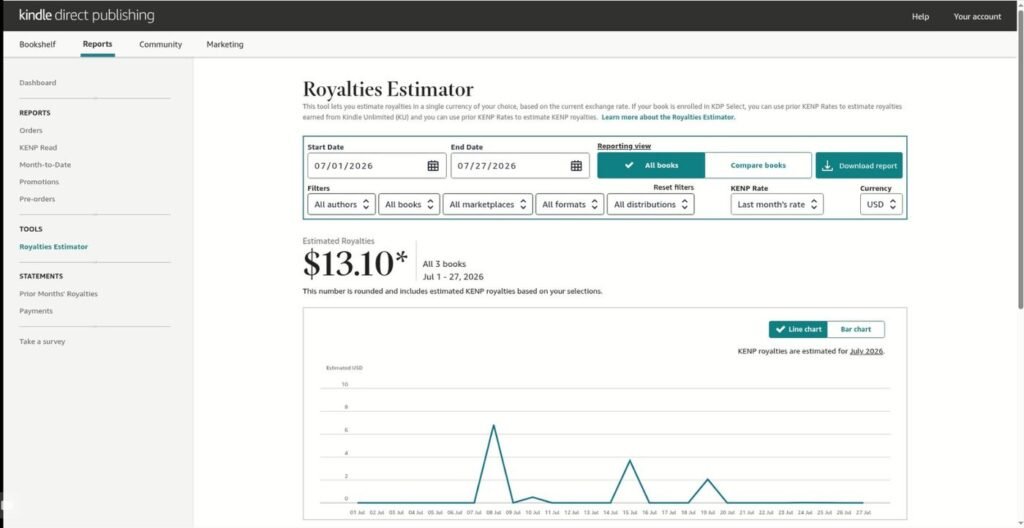
Task: Select Royalties Estimator in sidebar
Action: pyautogui.click(x=54, y=247)
